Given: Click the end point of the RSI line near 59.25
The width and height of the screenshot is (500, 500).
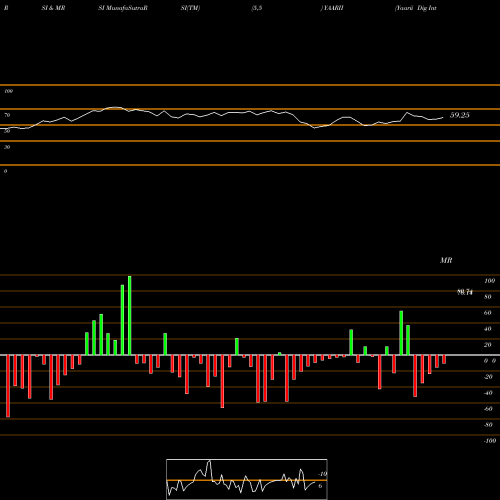Looking at the screenshot, I should point(443,117).
